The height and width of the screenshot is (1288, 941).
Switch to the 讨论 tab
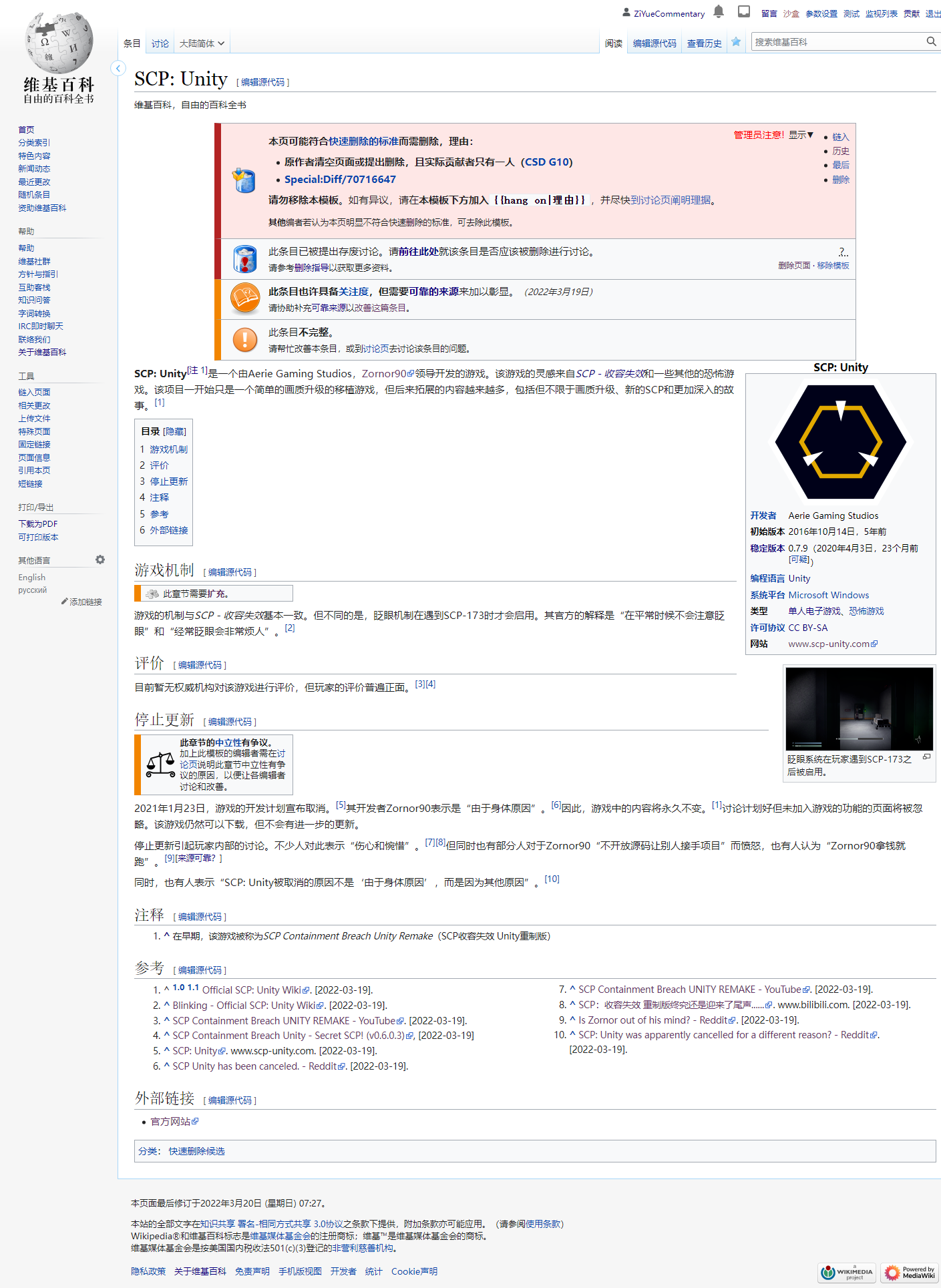(160, 43)
